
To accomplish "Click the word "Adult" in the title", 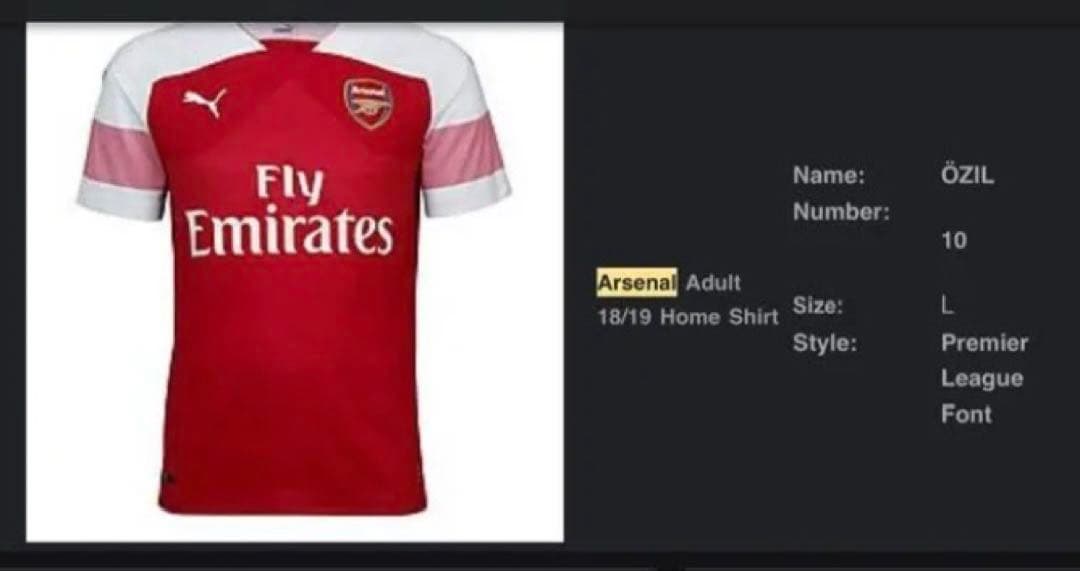I will coord(713,283).
